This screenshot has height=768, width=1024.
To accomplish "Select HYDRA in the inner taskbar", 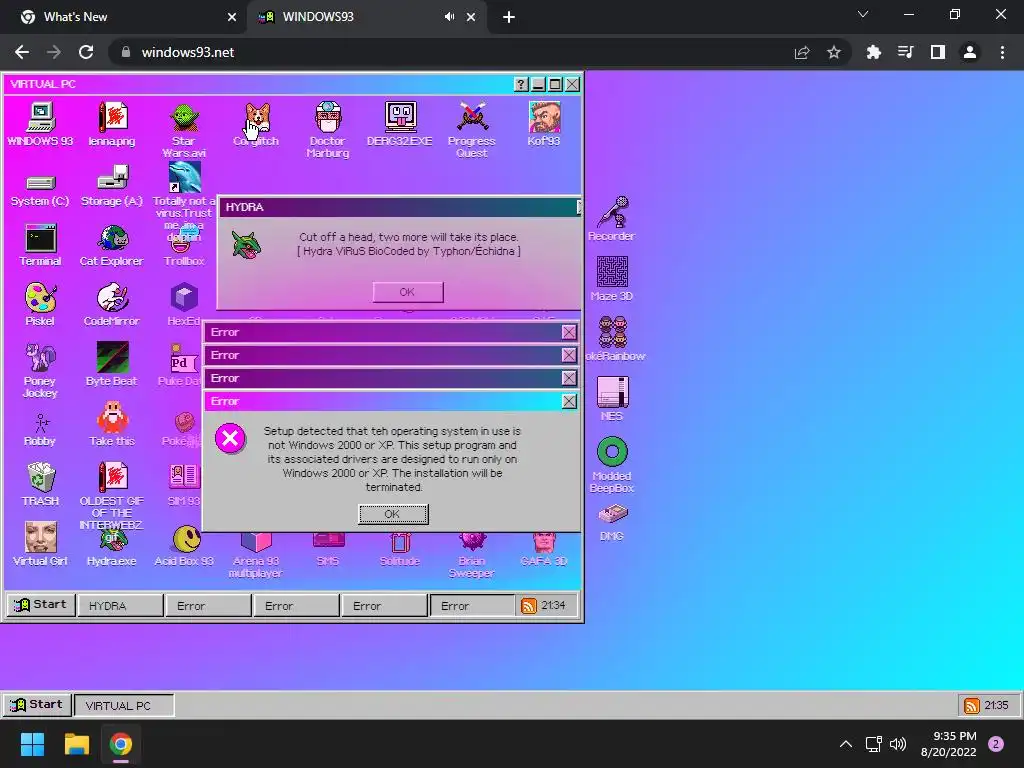I will pos(120,605).
